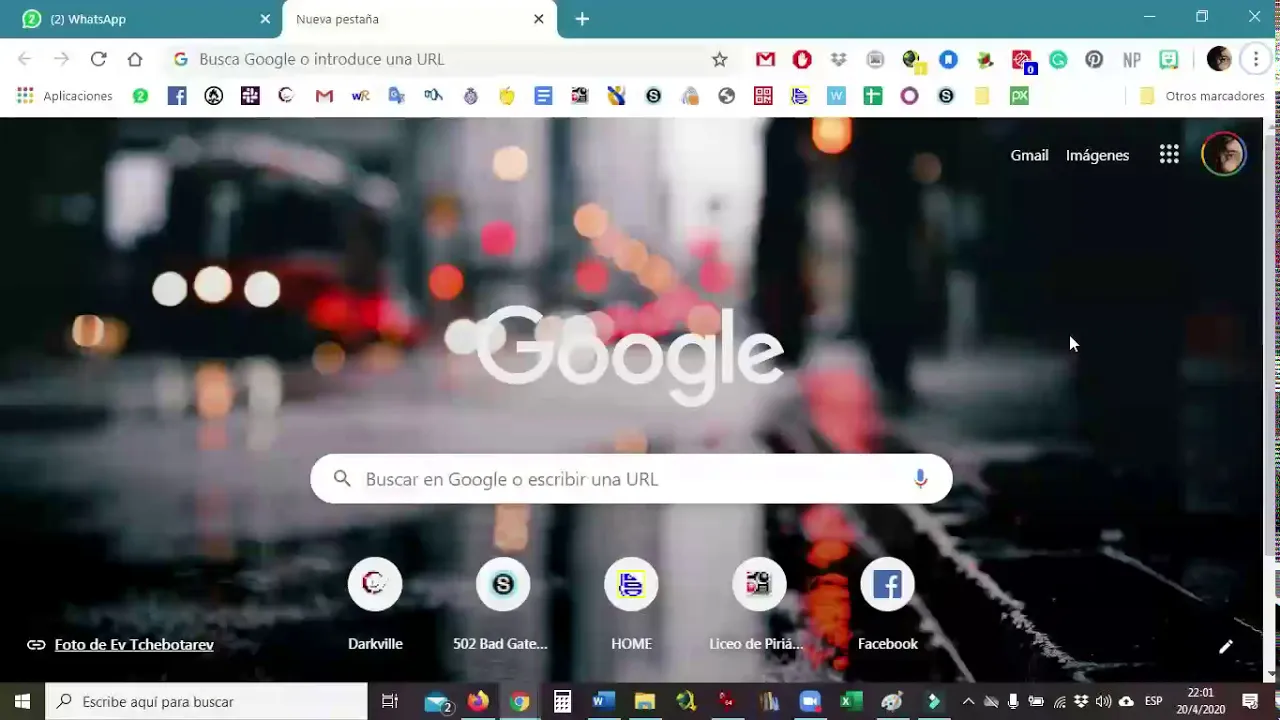Open File Explorer from the taskbar
The image size is (1280, 720).
point(644,701)
